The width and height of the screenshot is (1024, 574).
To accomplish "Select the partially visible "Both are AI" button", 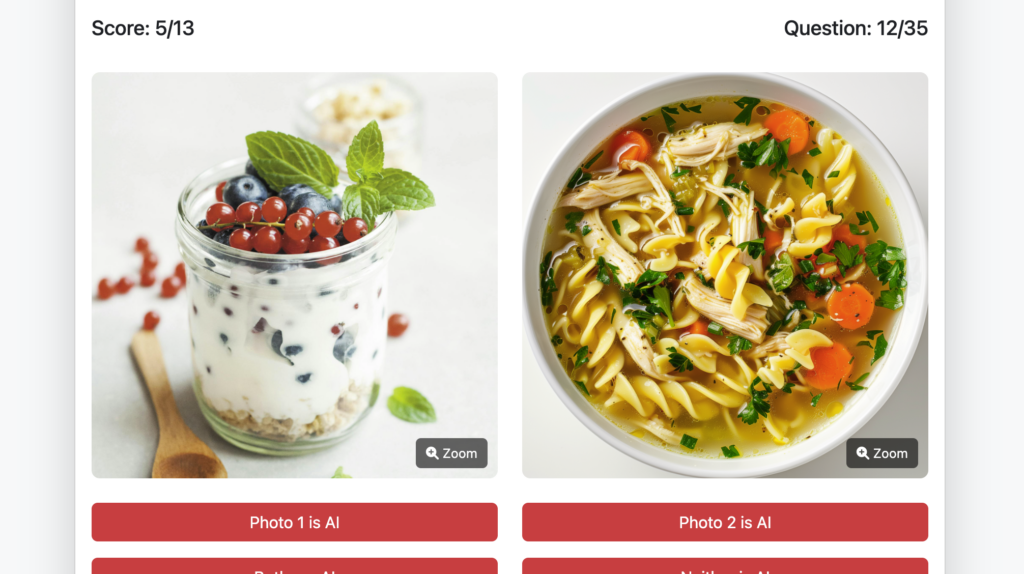I will tap(295, 566).
